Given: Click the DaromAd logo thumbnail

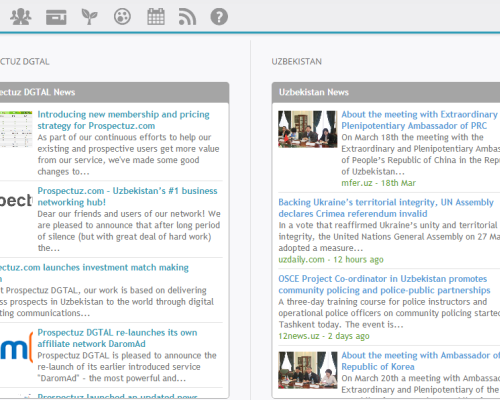Looking at the screenshot, I should click(x=16, y=348).
